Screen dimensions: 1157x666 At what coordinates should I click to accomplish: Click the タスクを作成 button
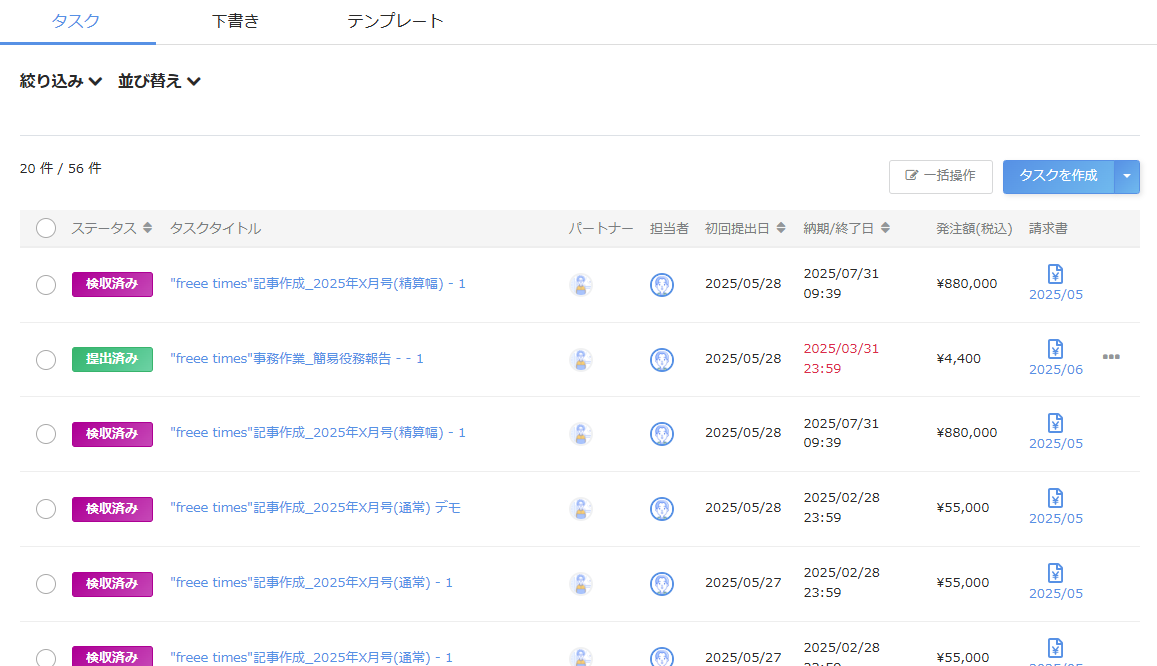click(1058, 176)
